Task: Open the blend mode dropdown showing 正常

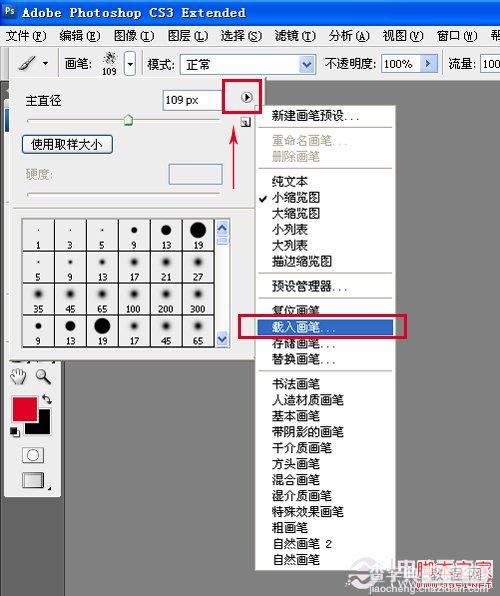Action: (x=248, y=65)
